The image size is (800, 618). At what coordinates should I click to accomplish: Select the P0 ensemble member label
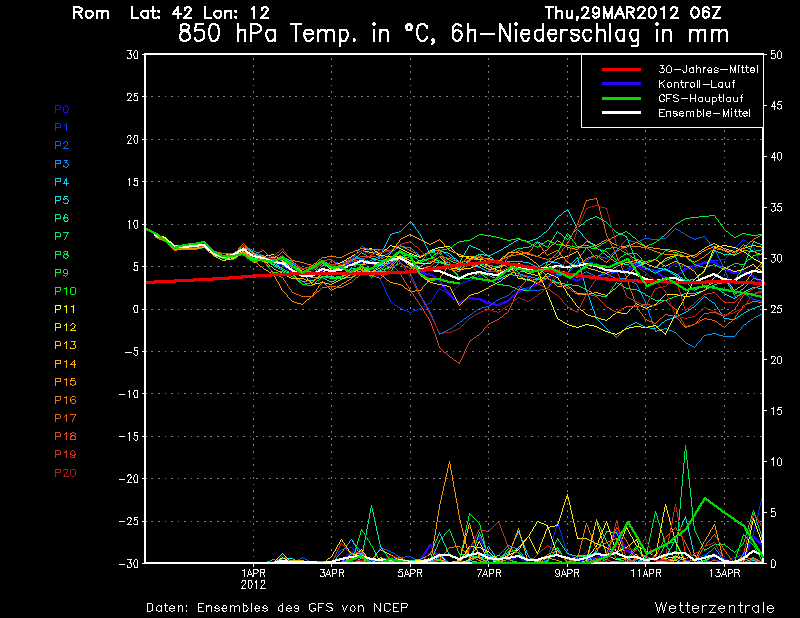coord(61,109)
